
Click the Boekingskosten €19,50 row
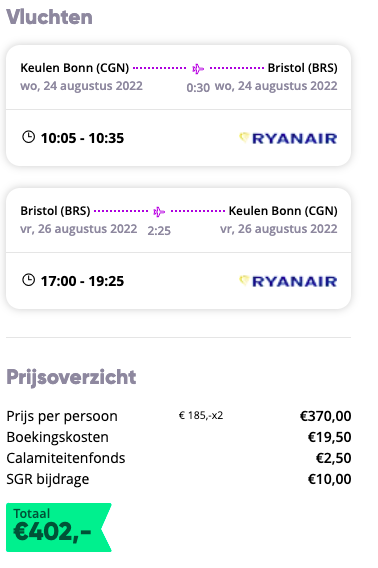(x=179, y=437)
